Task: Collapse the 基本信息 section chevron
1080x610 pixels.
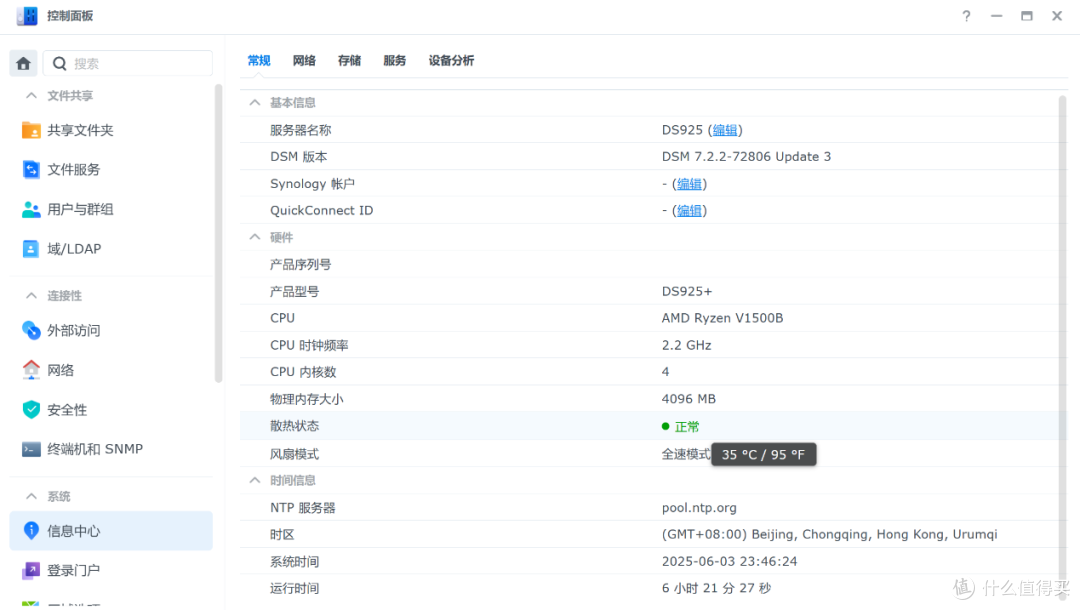Action: coord(255,103)
